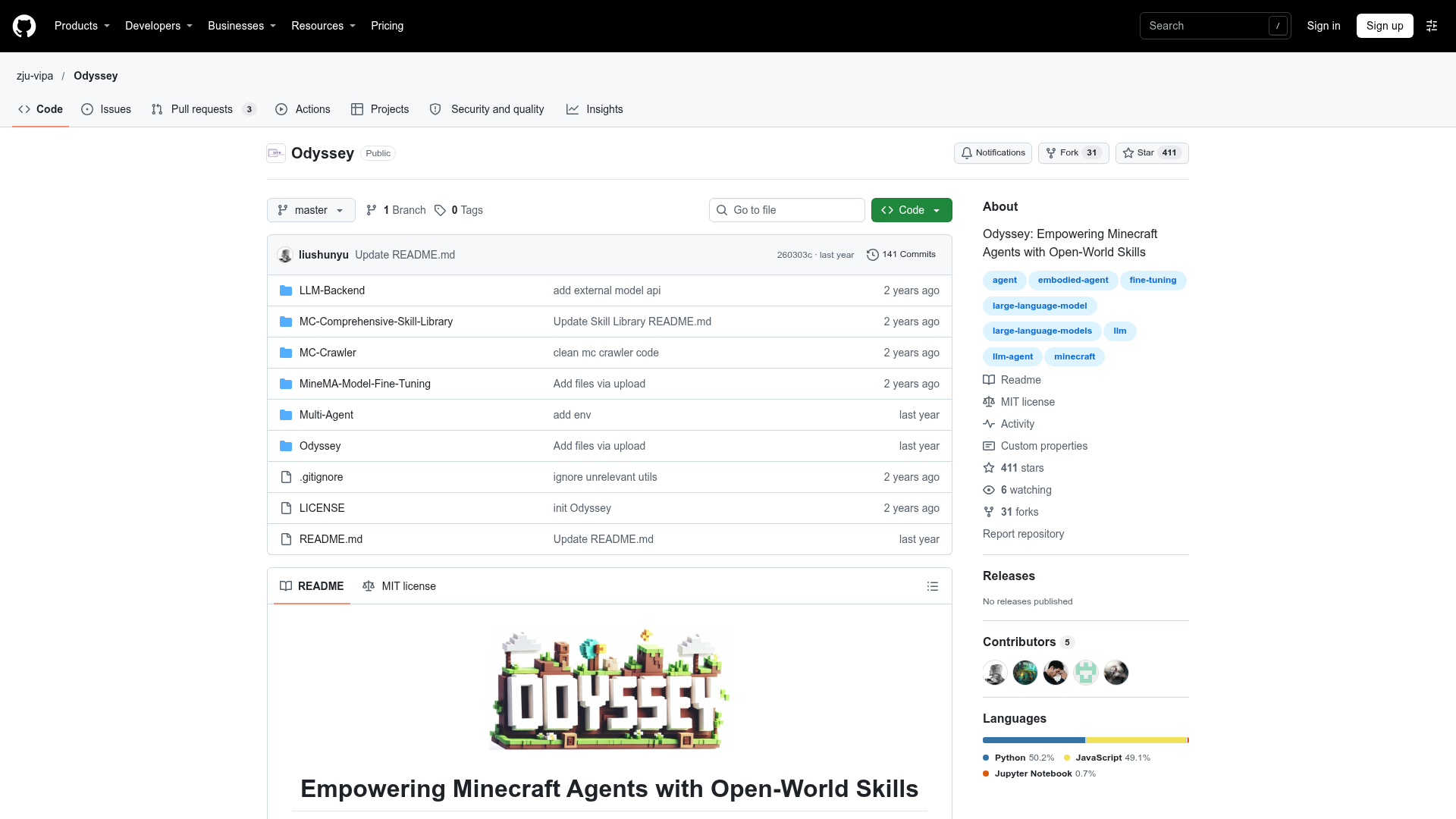Open the first contributor avatar
1456x819 pixels.
(995, 673)
